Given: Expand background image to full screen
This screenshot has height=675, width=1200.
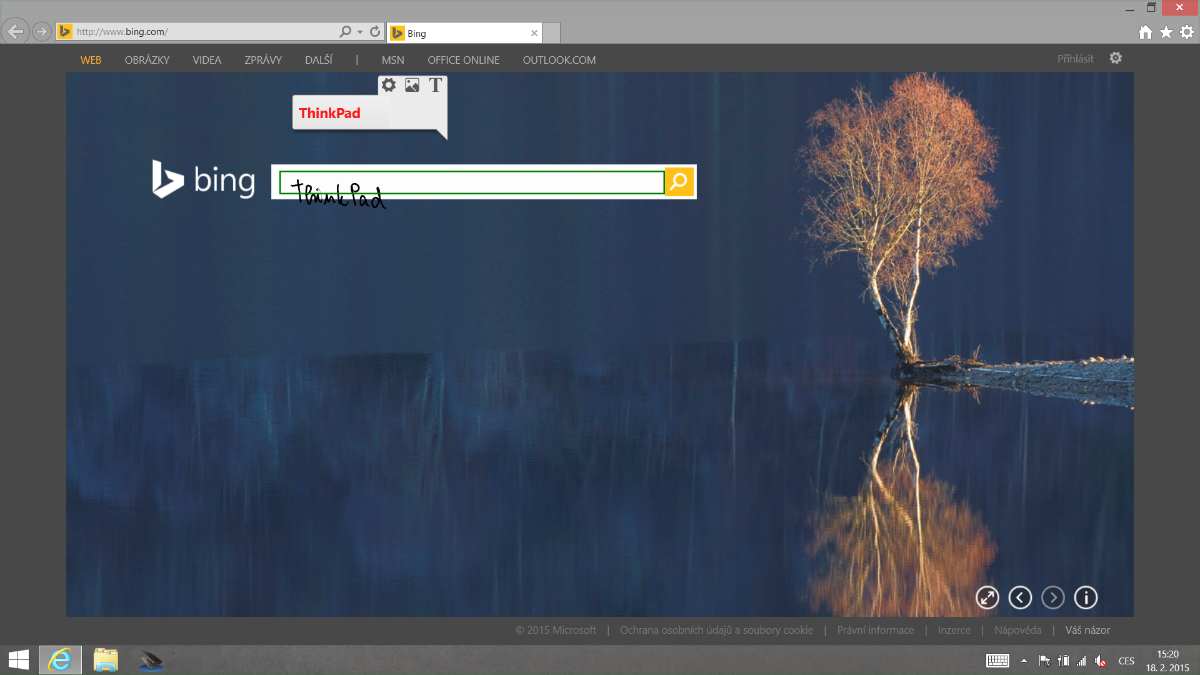Looking at the screenshot, I should 987,598.
